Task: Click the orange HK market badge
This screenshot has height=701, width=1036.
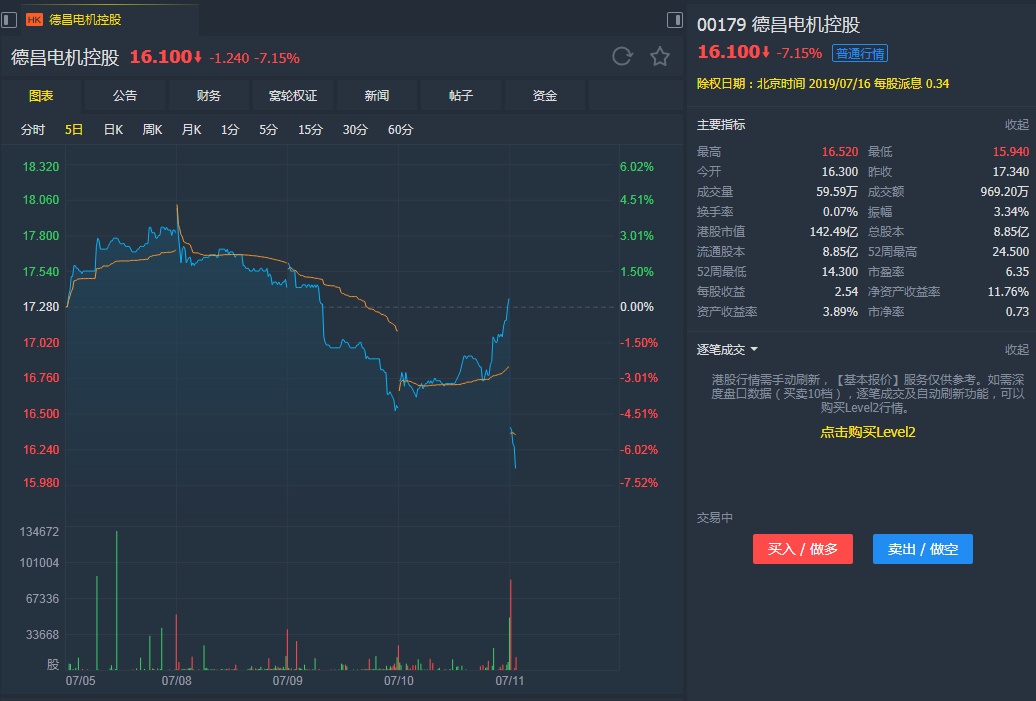Action: click(x=34, y=20)
